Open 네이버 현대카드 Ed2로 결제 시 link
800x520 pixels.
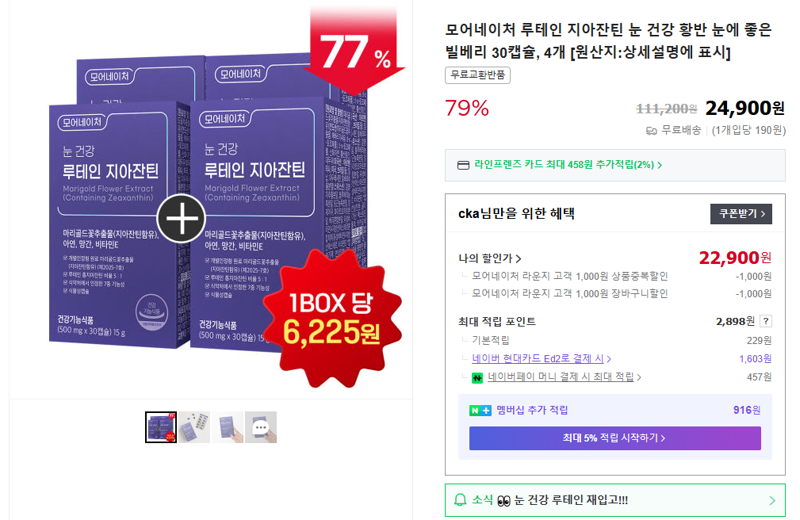(538, 359)
